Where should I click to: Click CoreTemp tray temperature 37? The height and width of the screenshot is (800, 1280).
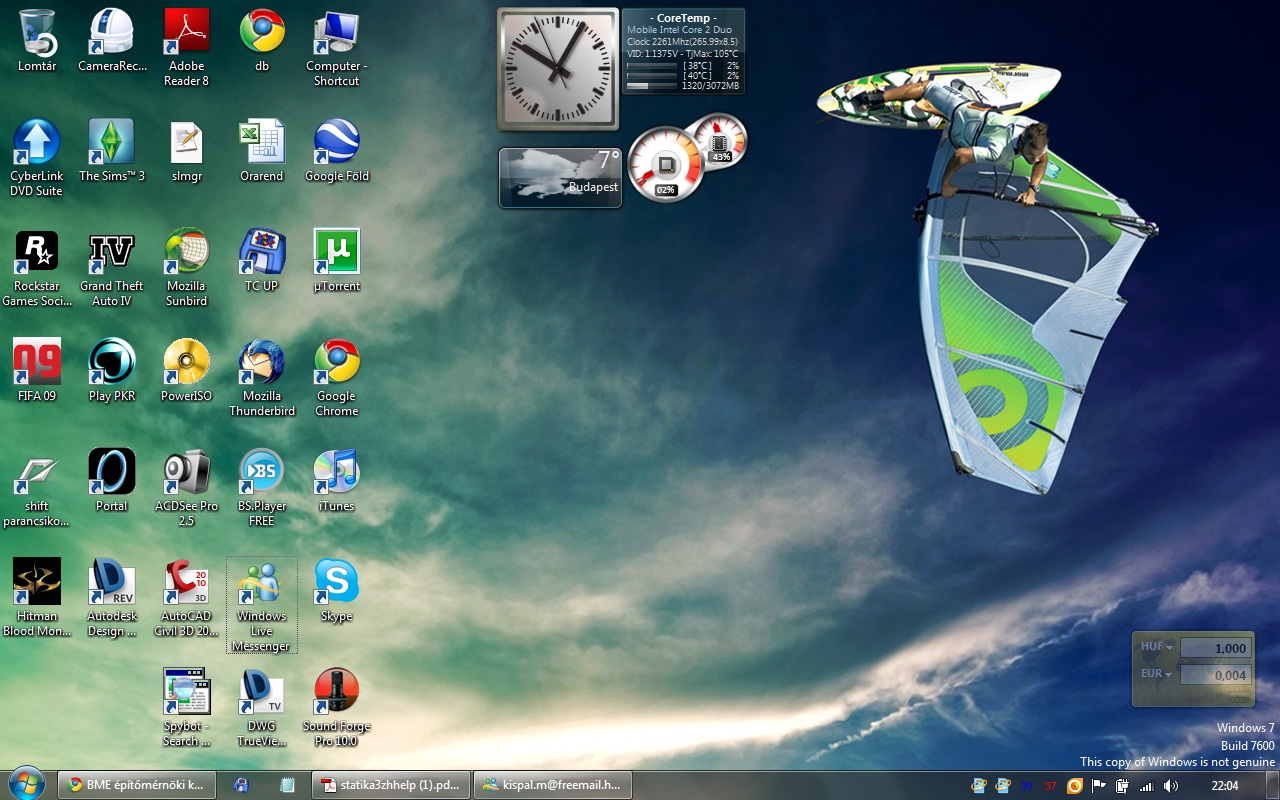pyautogui.click(x=1051, y=786)
